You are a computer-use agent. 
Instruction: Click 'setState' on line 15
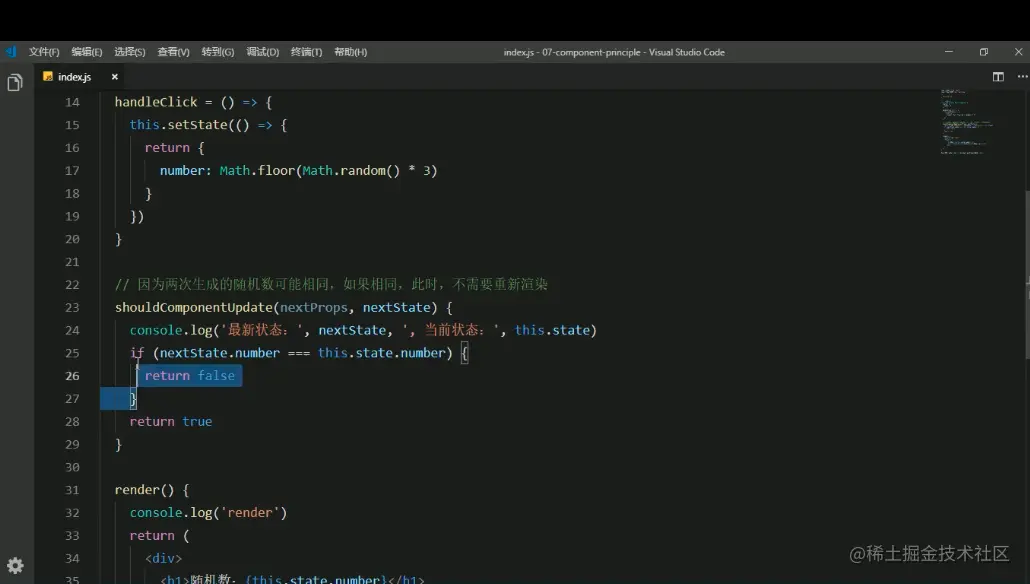click(x=198, y=125)
